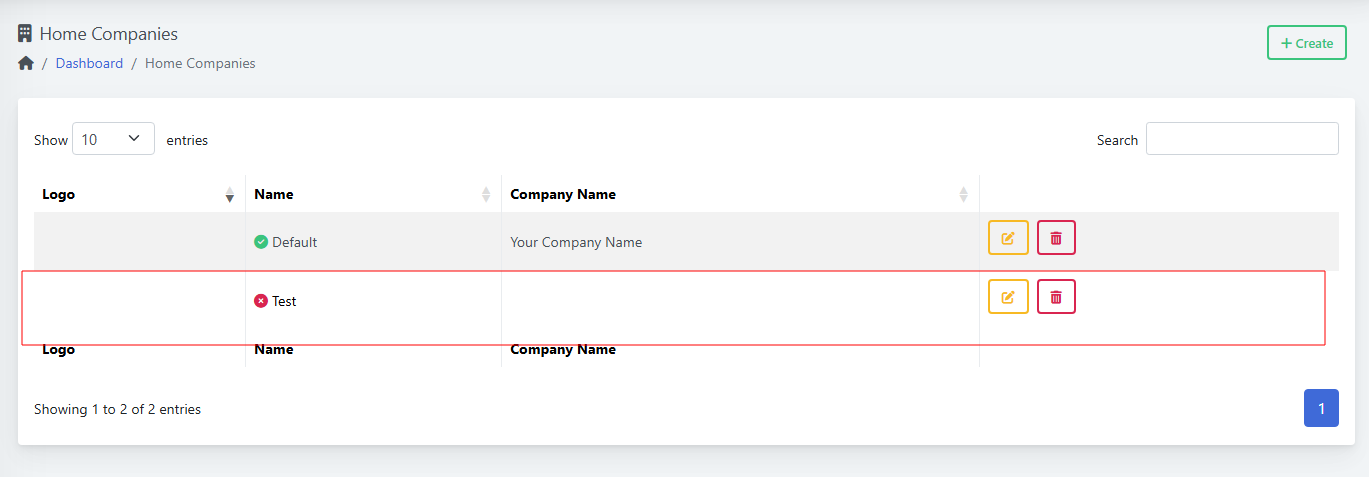Sort by Company Name column arrows
The width and height of the screenshot is (1369, 477).
point(964,195)
